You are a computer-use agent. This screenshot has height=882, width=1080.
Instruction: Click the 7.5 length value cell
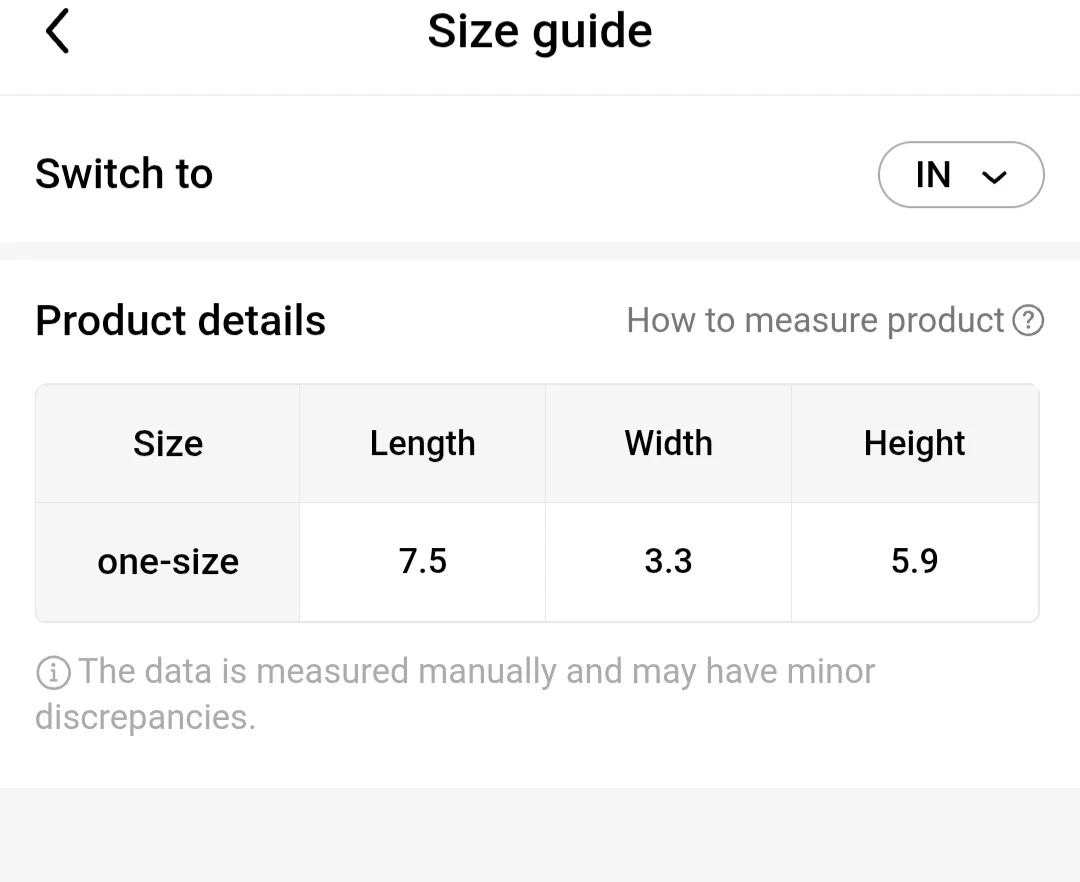pyautogui.click(x=422, y=562)
